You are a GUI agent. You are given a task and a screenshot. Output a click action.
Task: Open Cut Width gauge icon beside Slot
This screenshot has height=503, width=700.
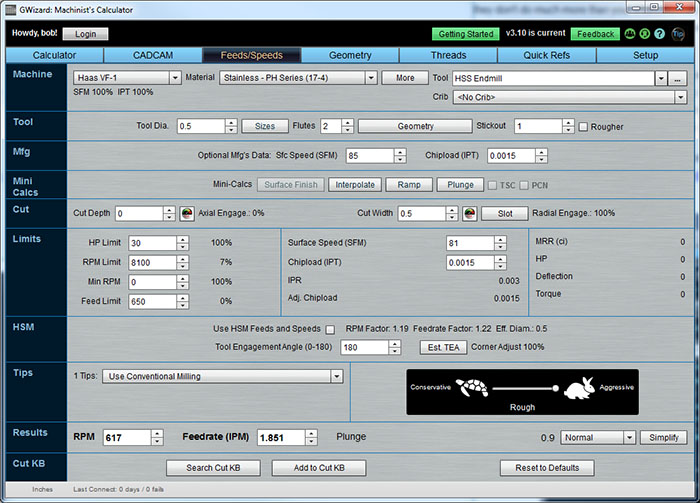point(469,214)
